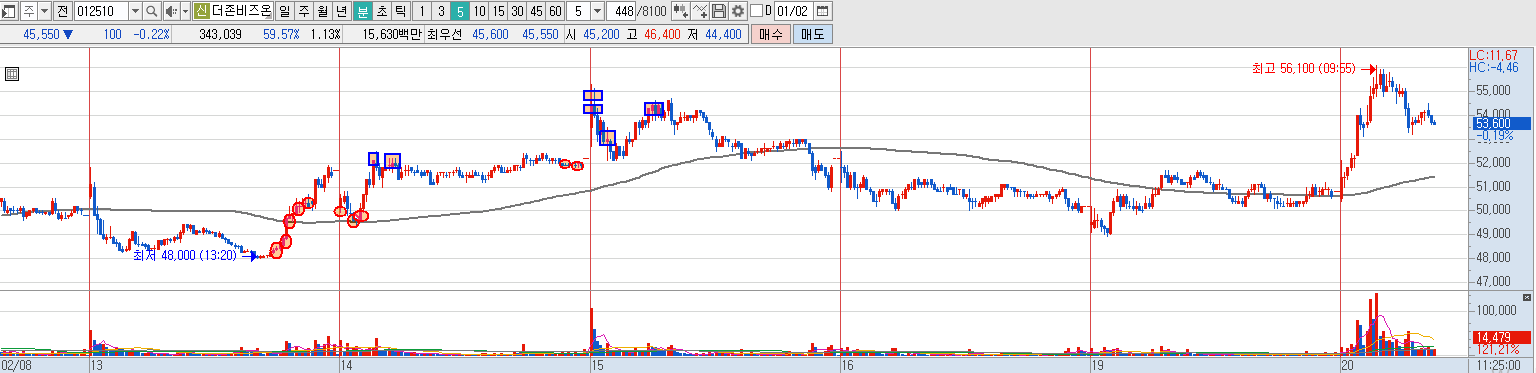1536x373 pixels.
Task: Click the 매수 buy button
Action: tap(771, 34)
